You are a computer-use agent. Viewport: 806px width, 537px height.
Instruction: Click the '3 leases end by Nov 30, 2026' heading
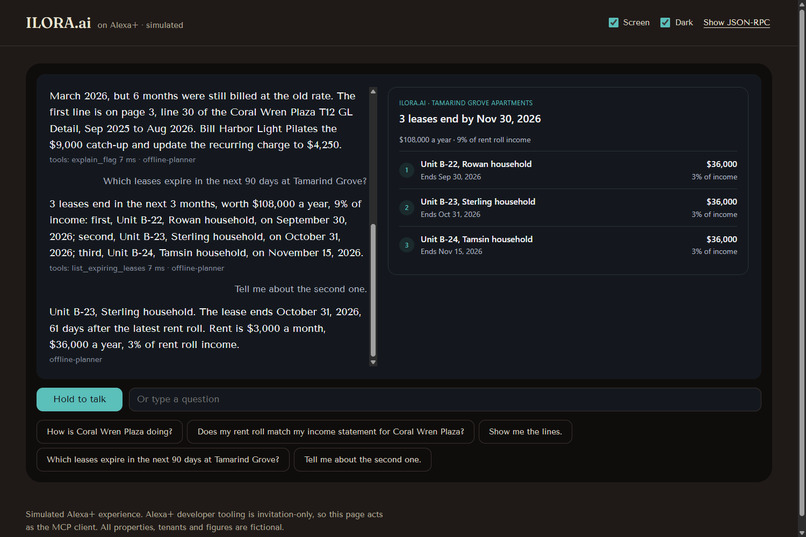point(470,119)
